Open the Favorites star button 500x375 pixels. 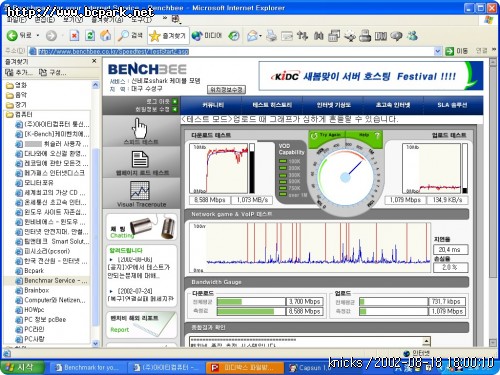[168, 36]
